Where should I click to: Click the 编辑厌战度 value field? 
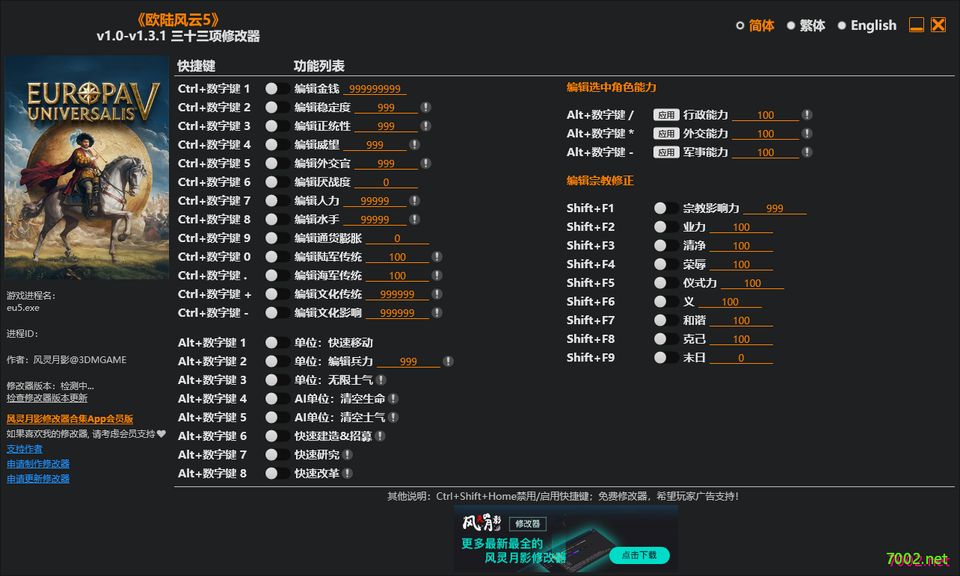[x=386, y=182]
